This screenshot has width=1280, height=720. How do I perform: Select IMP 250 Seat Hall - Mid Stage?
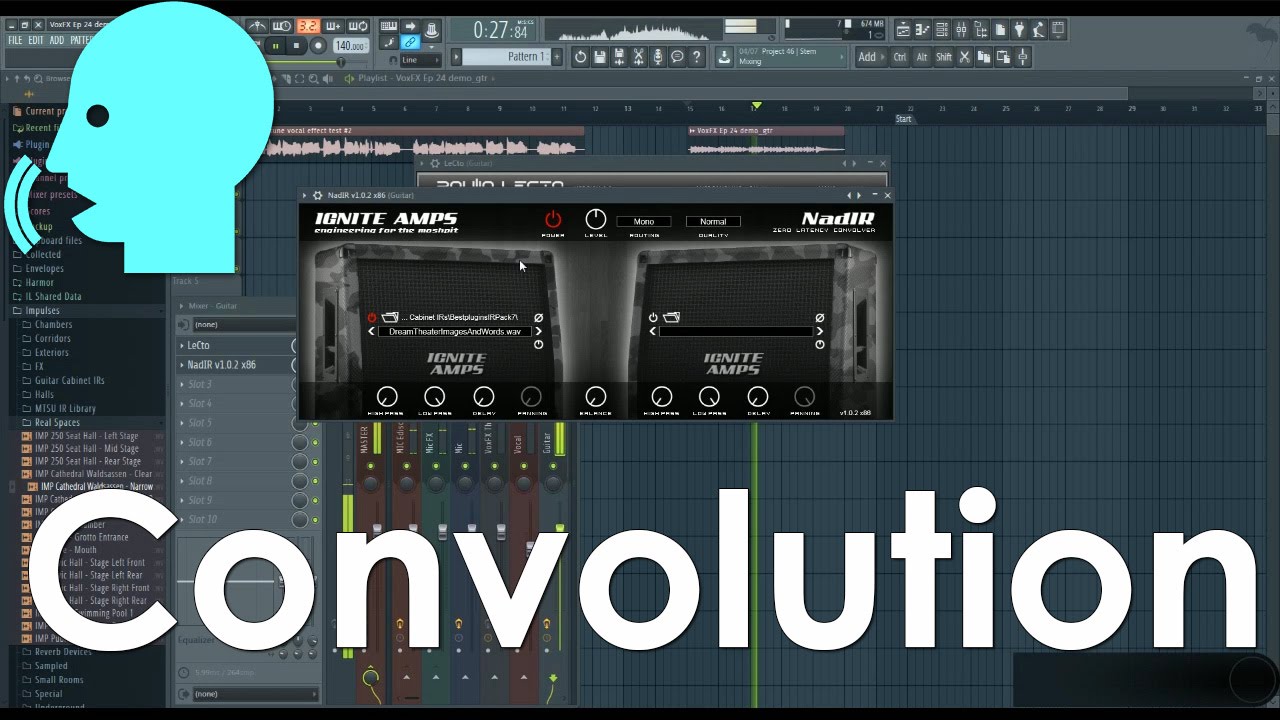click(87, 449)
